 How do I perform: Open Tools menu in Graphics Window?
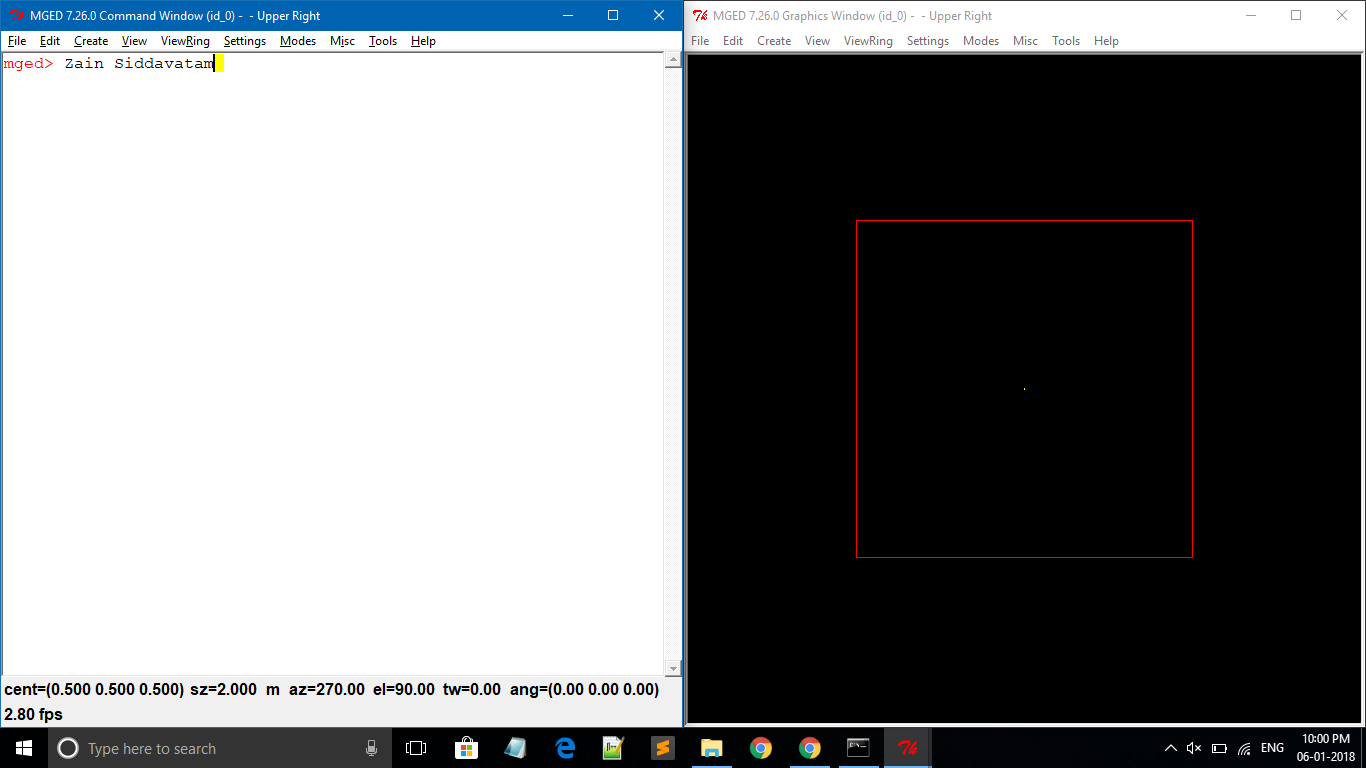[x=1066, y=41]
